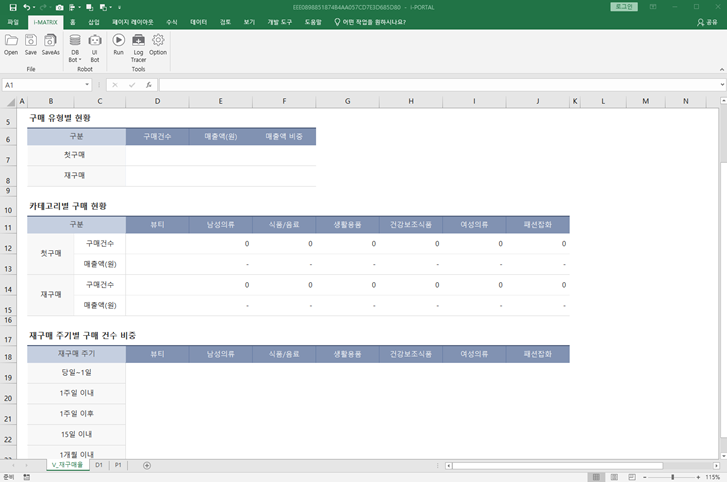Expand the DB Bot dropdown
Viewport: 727px width, 482px height.
pos(75,59)
